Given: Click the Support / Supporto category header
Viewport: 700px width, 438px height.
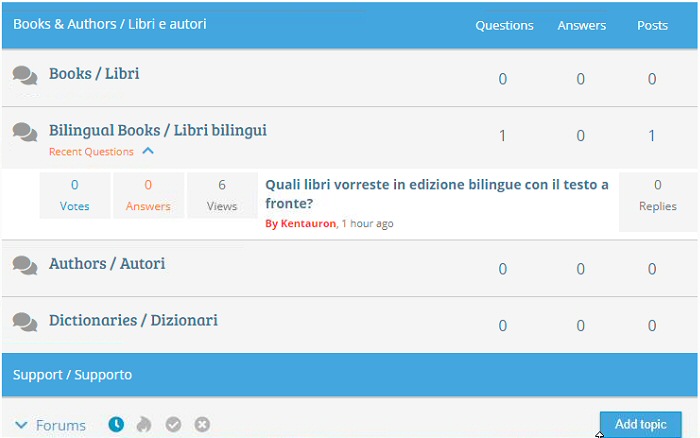Looking at the screenshot, I should point(72,375).
